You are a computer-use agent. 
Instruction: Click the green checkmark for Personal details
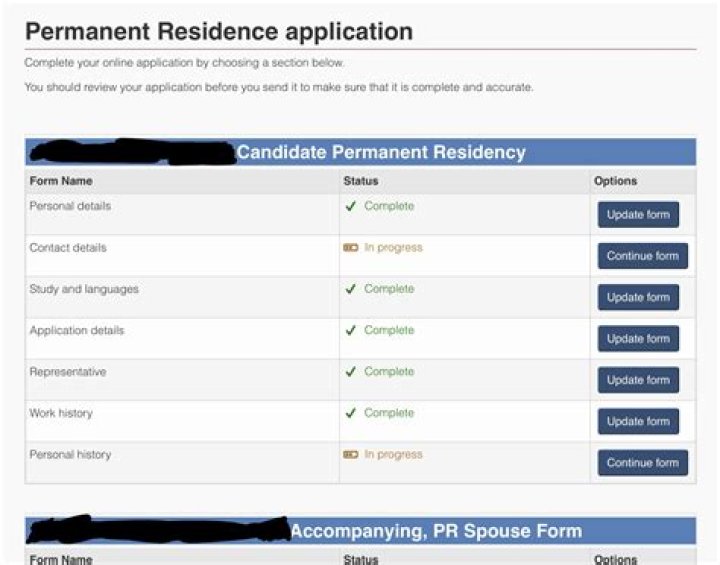pyautogui.click(x=351, y=207)
